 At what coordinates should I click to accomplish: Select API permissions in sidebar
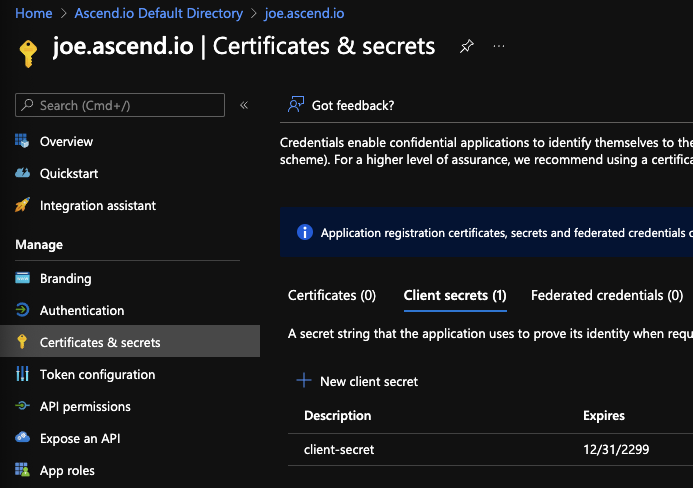click(x=85, y=407)
